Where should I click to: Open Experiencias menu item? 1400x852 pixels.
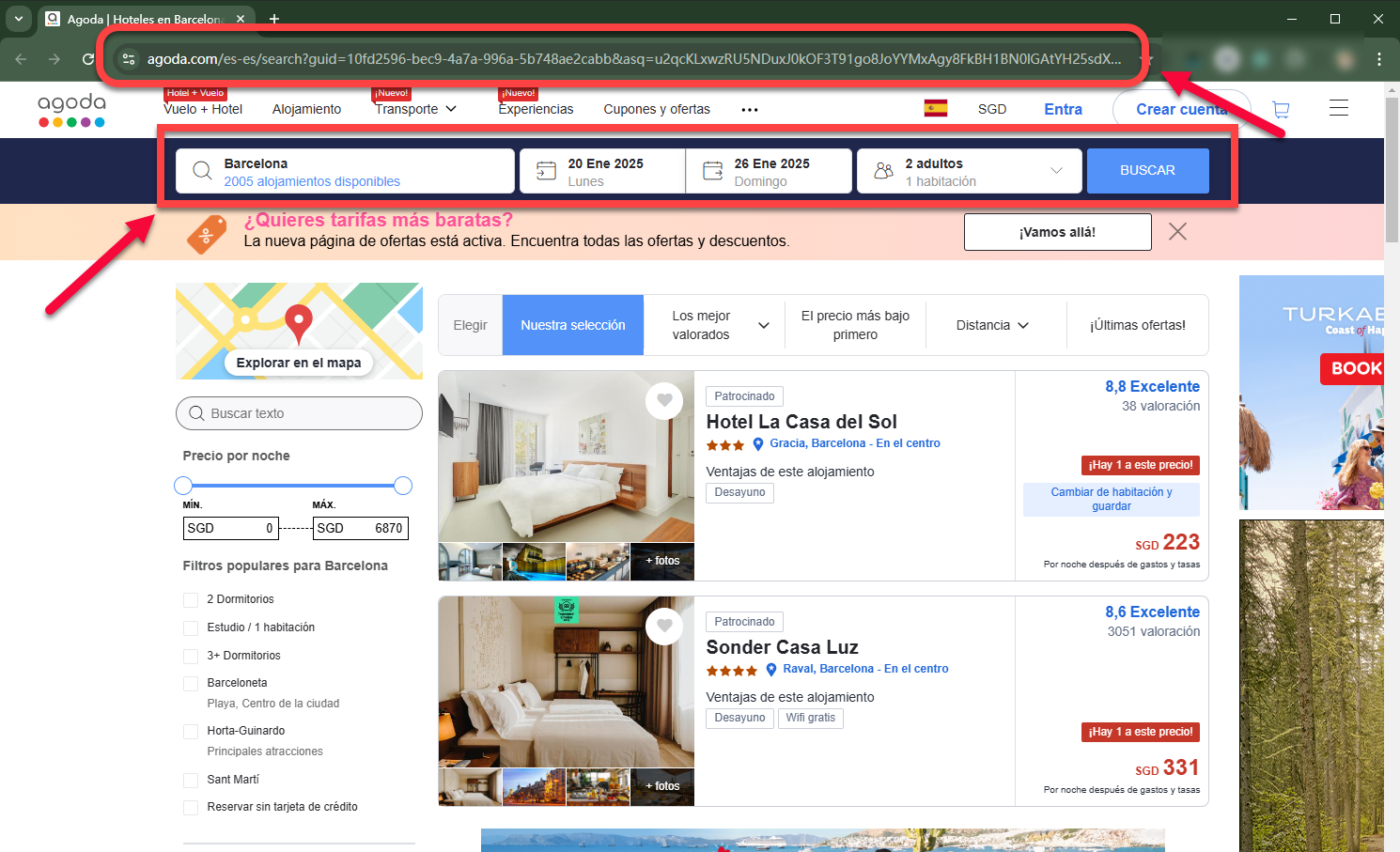(x=536, y=109)
